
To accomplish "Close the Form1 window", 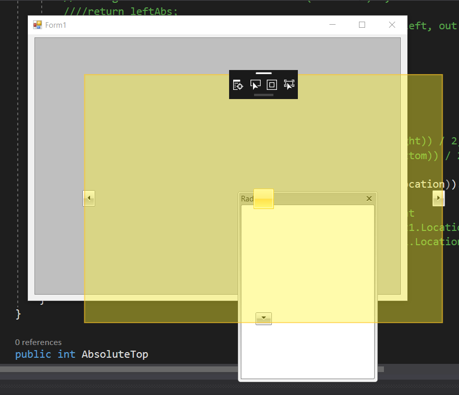I will 392,25.
